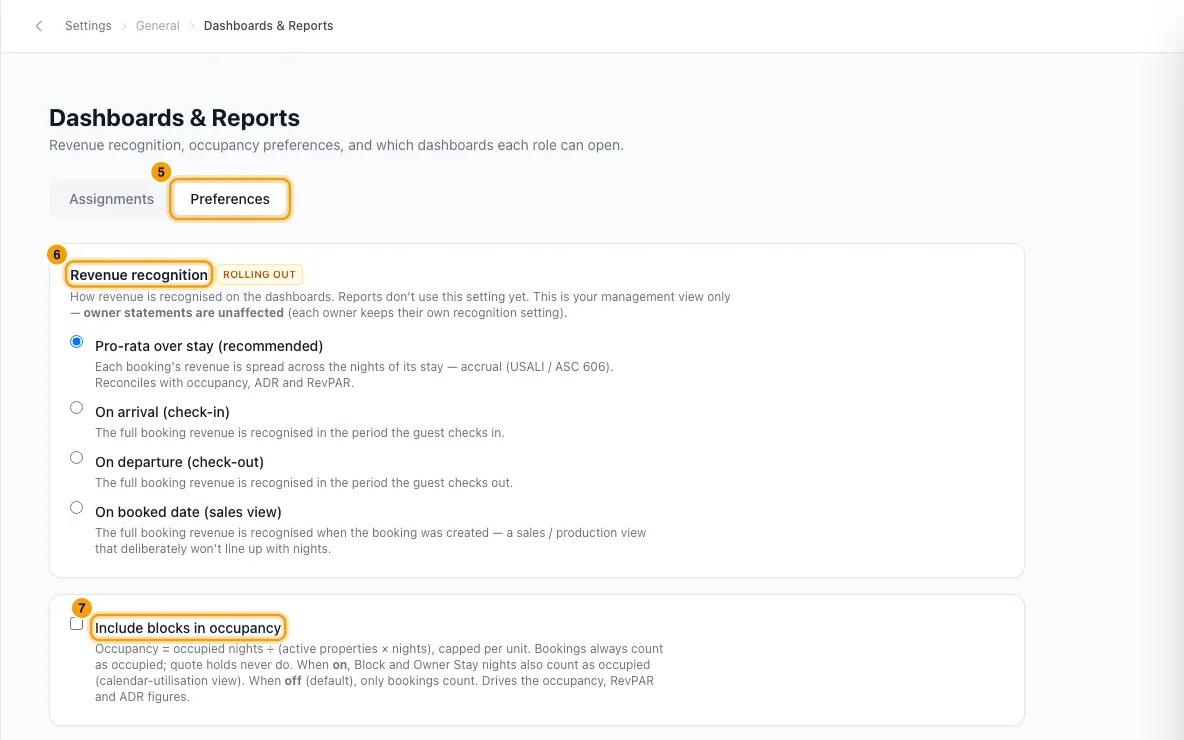The image size is (1184, 740).
Task: Click the Dashboards & Reports page title
Action: pos(174,118)
